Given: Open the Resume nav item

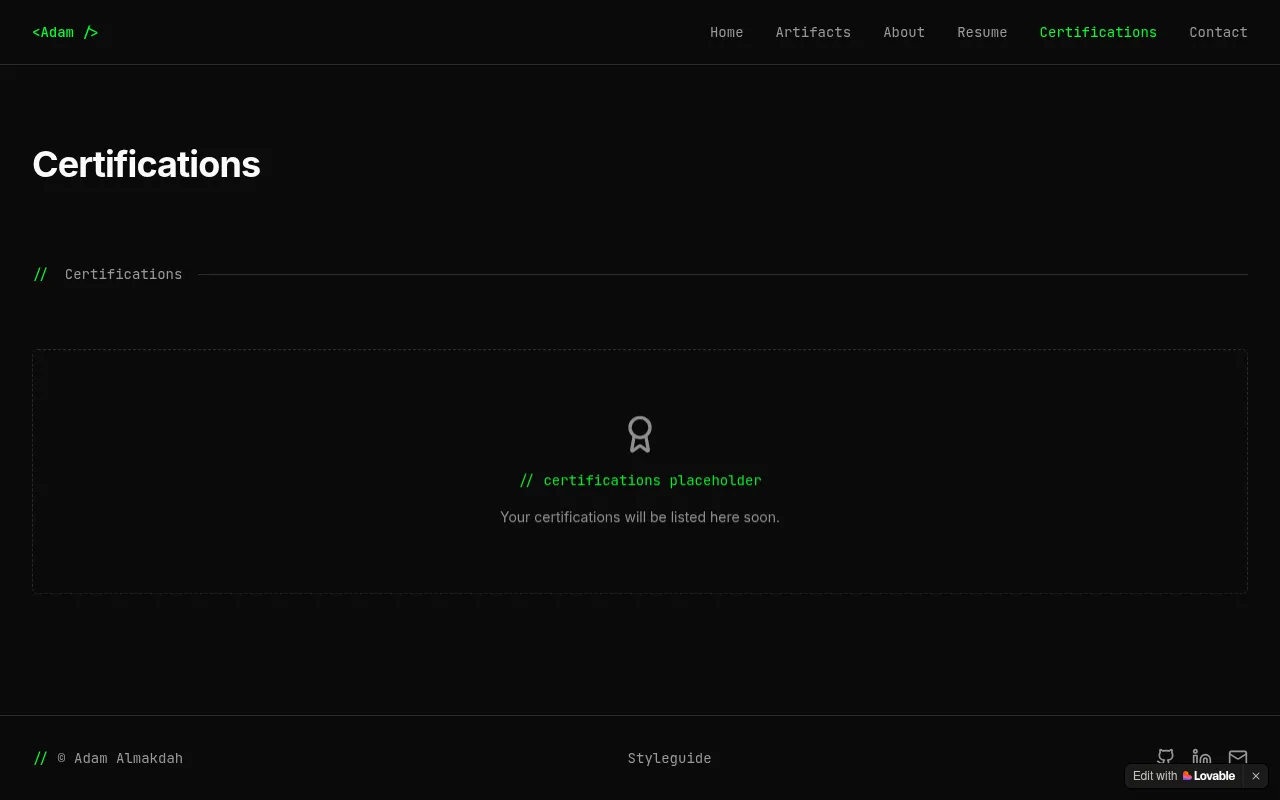Looking at the screenshot, I should click(x=982, y=32).
